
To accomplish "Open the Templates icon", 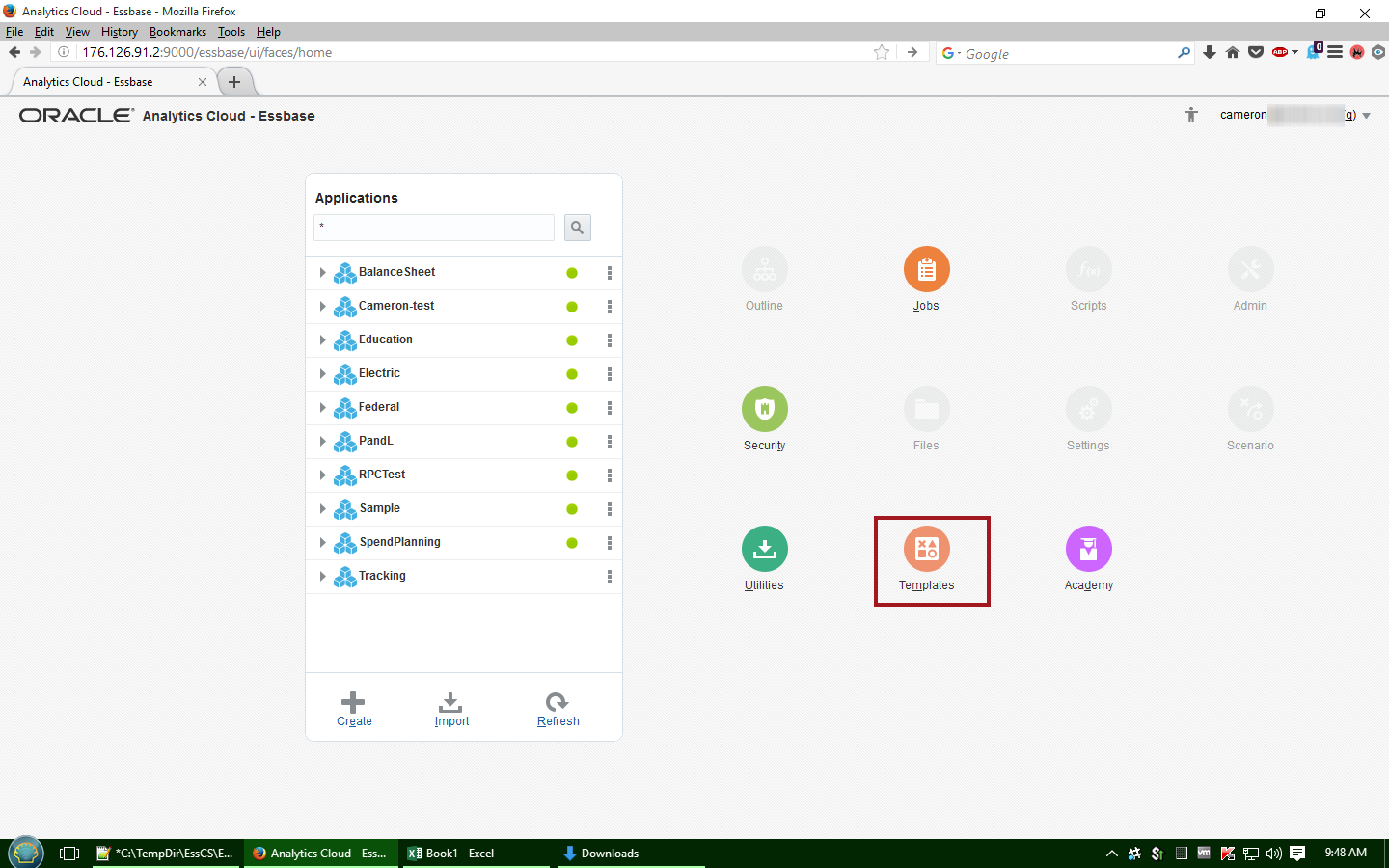I will 927,549.
